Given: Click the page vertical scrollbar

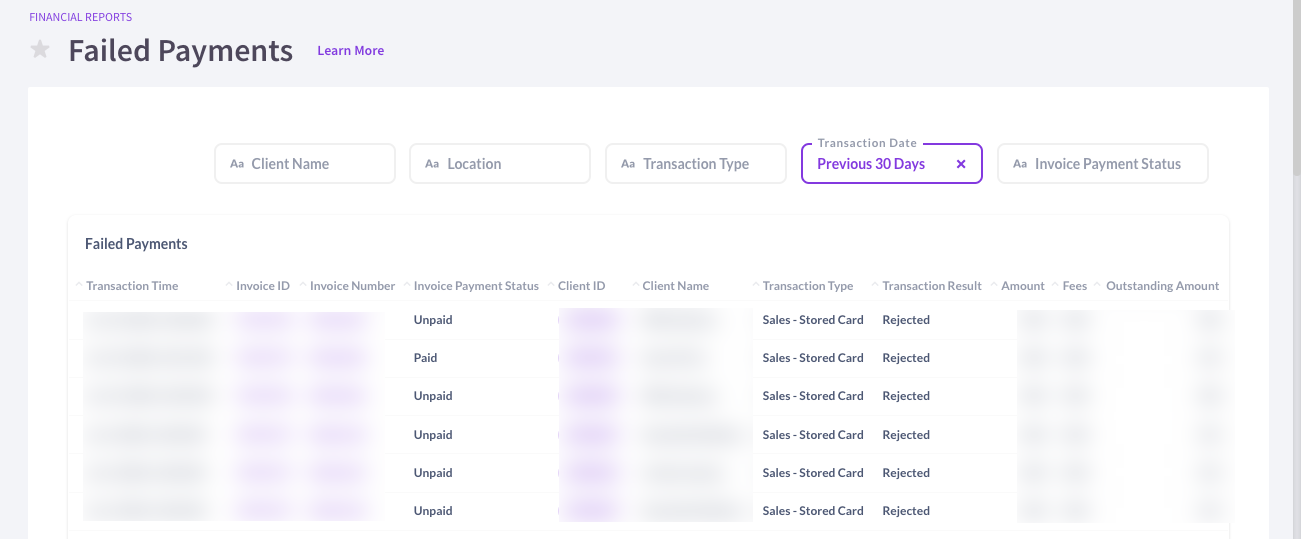Looking at the screenshot, I should [x=1295, y=90].
